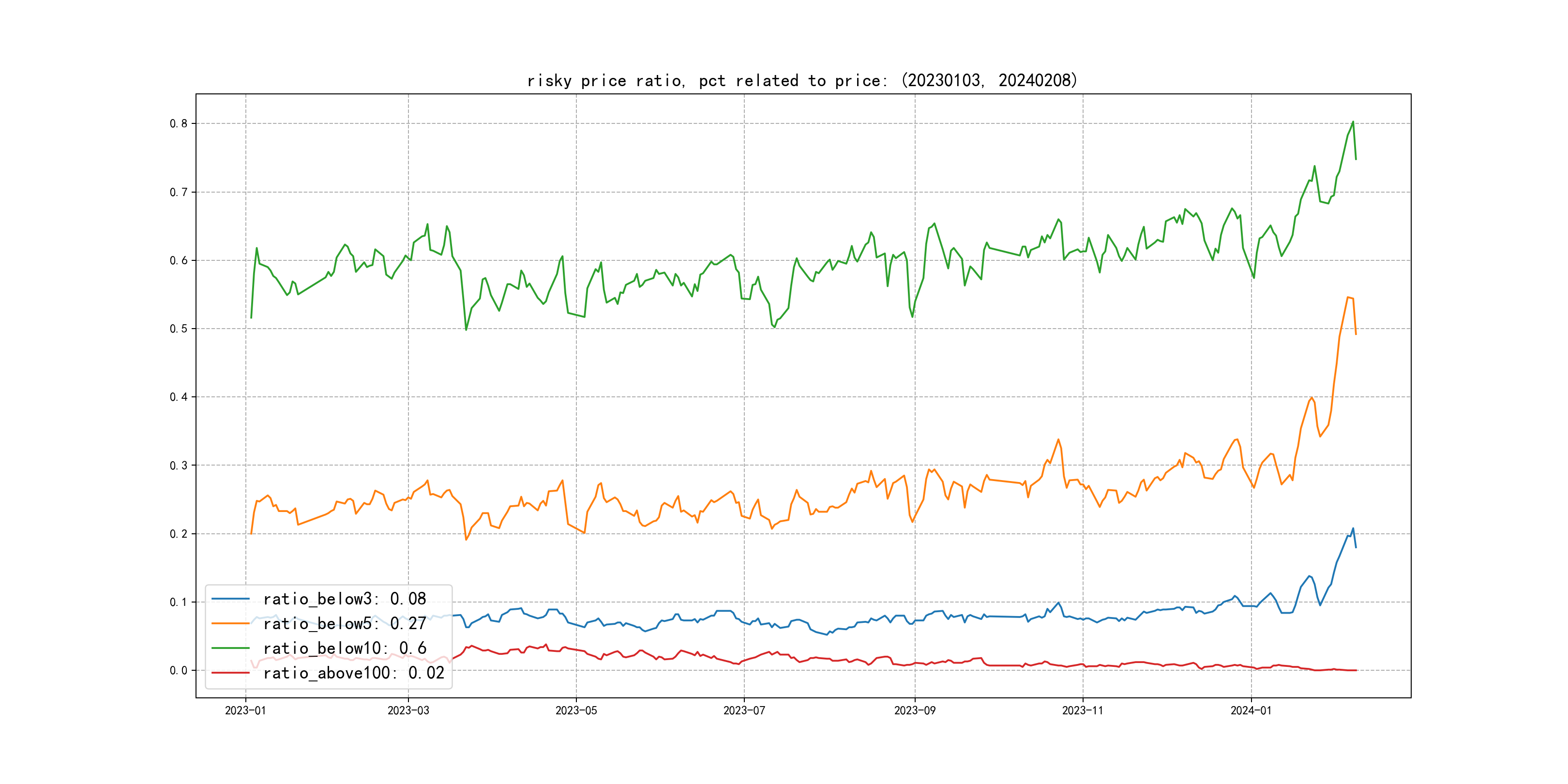Click the 2023-01 x-axis tick label
The image size is (1568, 784).
[x=245, y=710]
